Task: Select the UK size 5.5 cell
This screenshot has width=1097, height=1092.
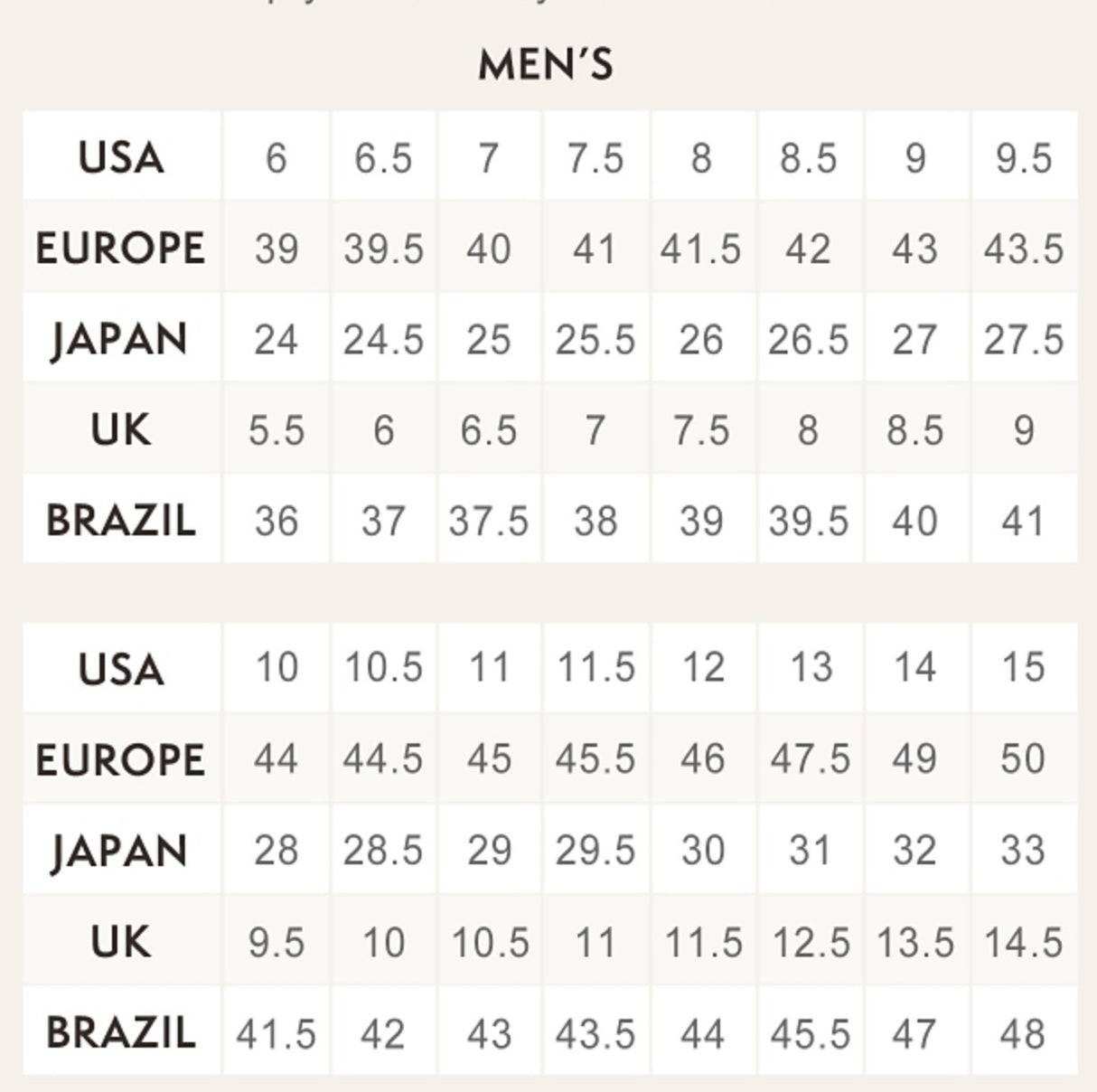Action: tap(277, 430)
